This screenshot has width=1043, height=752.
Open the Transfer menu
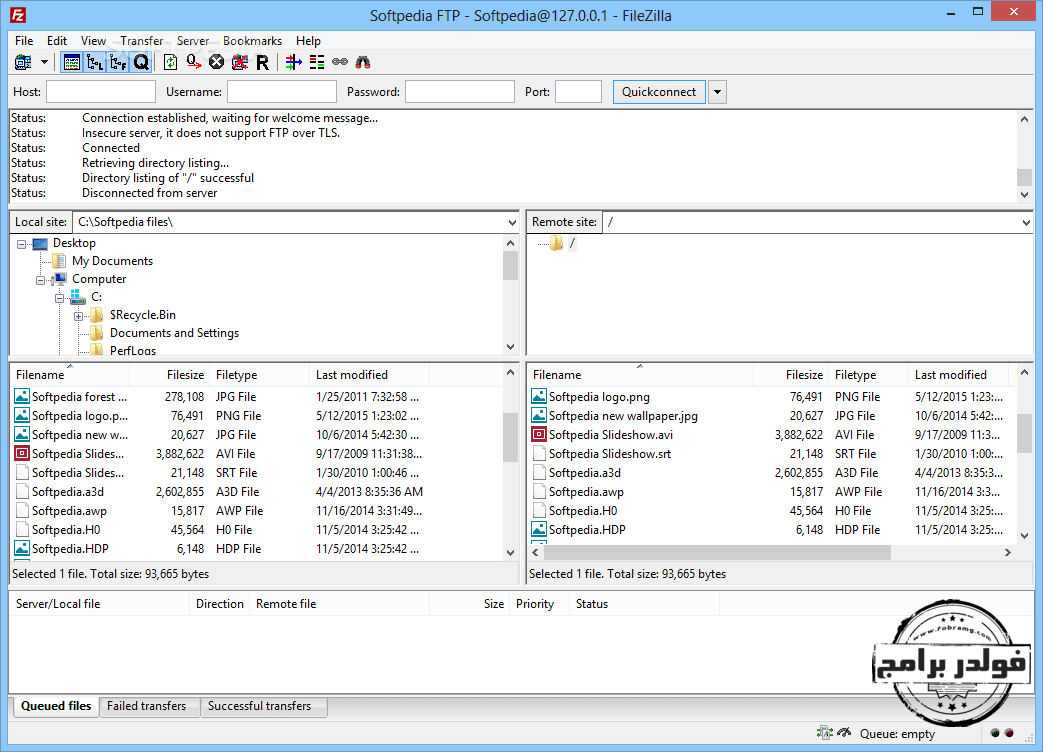click(141, 41)
